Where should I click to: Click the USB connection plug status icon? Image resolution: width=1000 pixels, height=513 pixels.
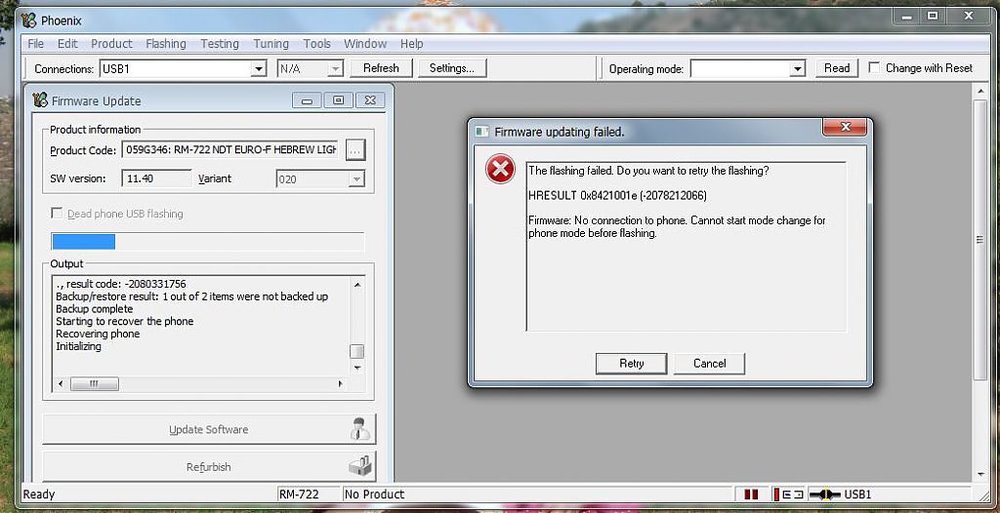pyautogui.click(x=825, y=494)
